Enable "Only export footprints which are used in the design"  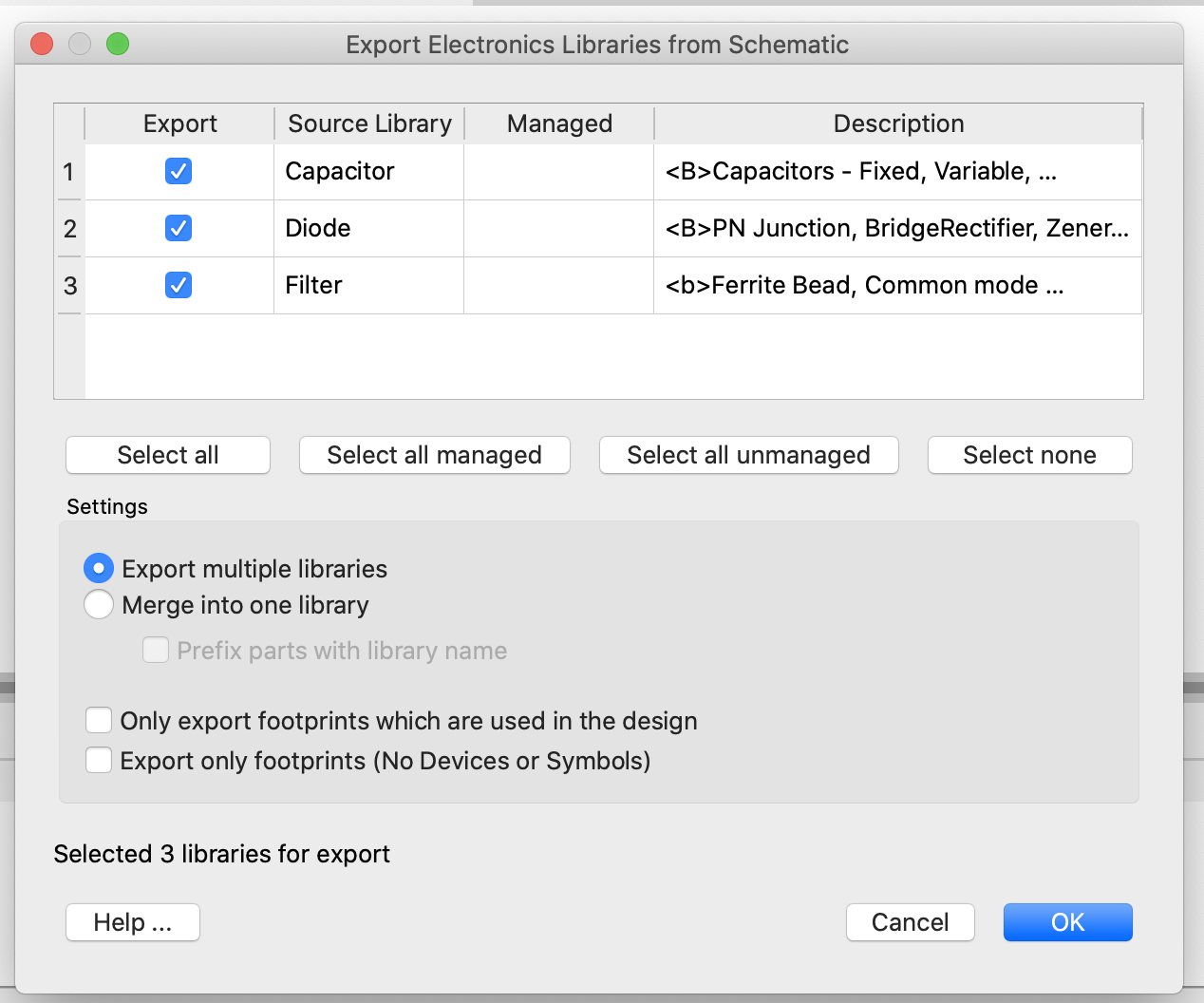point(99,720)
